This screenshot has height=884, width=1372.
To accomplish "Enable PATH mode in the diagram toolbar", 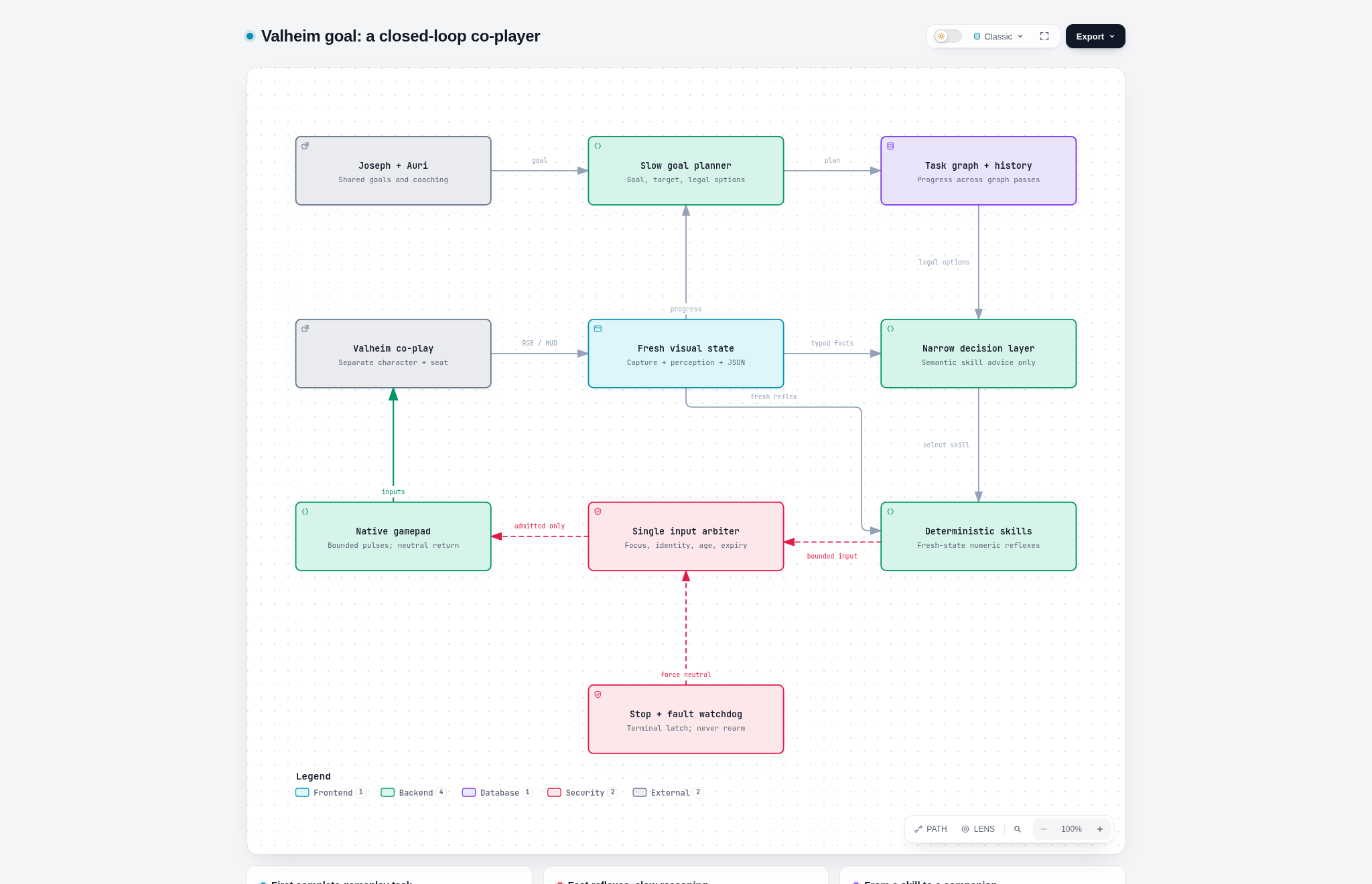I will coord(931,829).
